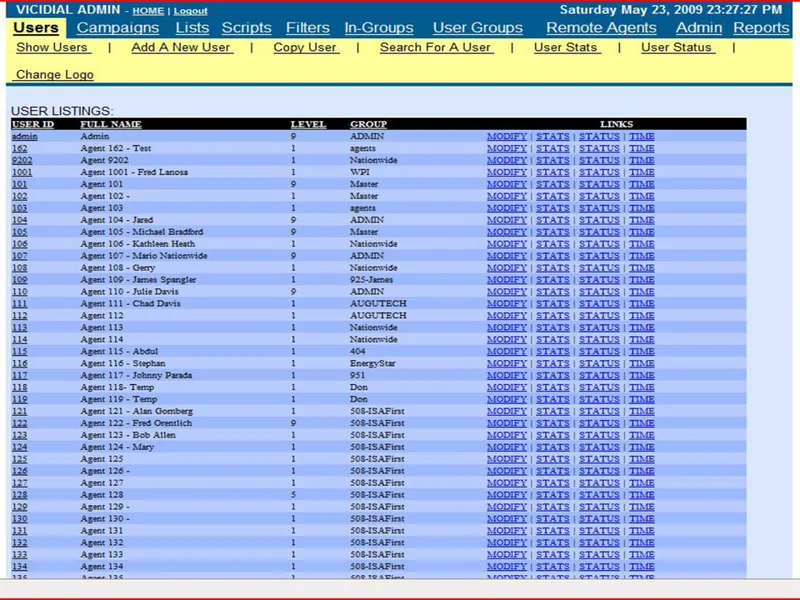Open Search For A User

pyautogui.click(x=436, y=47)
